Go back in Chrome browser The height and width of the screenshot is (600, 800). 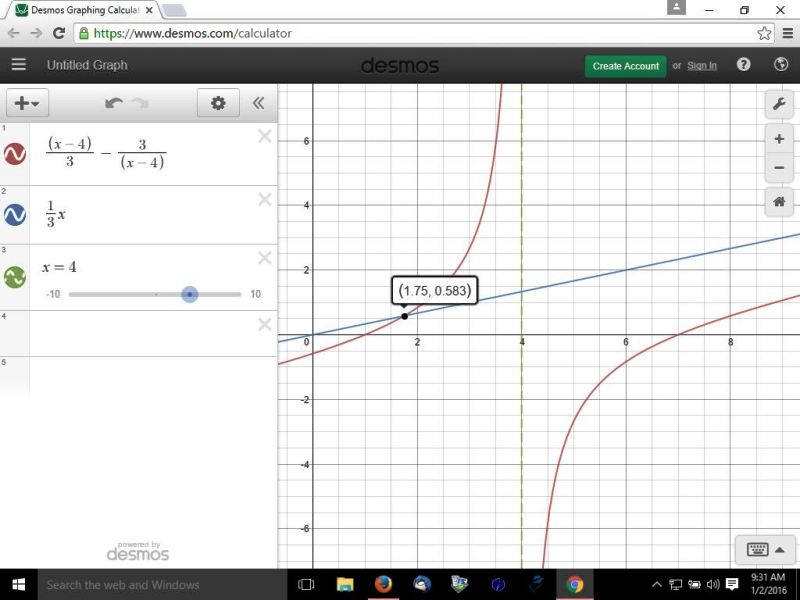(14, 33)
